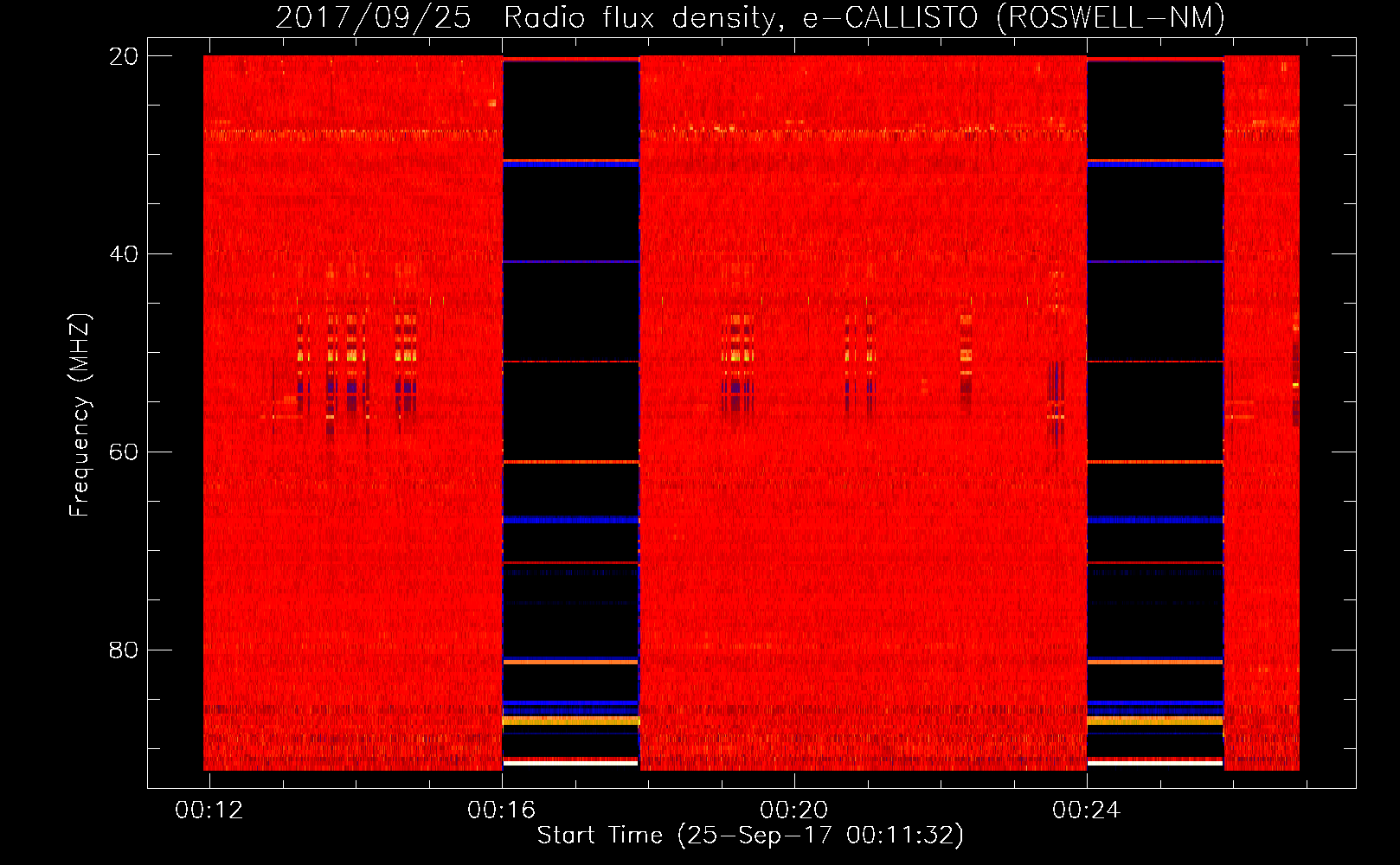The image size is (1400, 865).
Task: Select the Frequency (MHZ) axis label
Action: (79, 415)
